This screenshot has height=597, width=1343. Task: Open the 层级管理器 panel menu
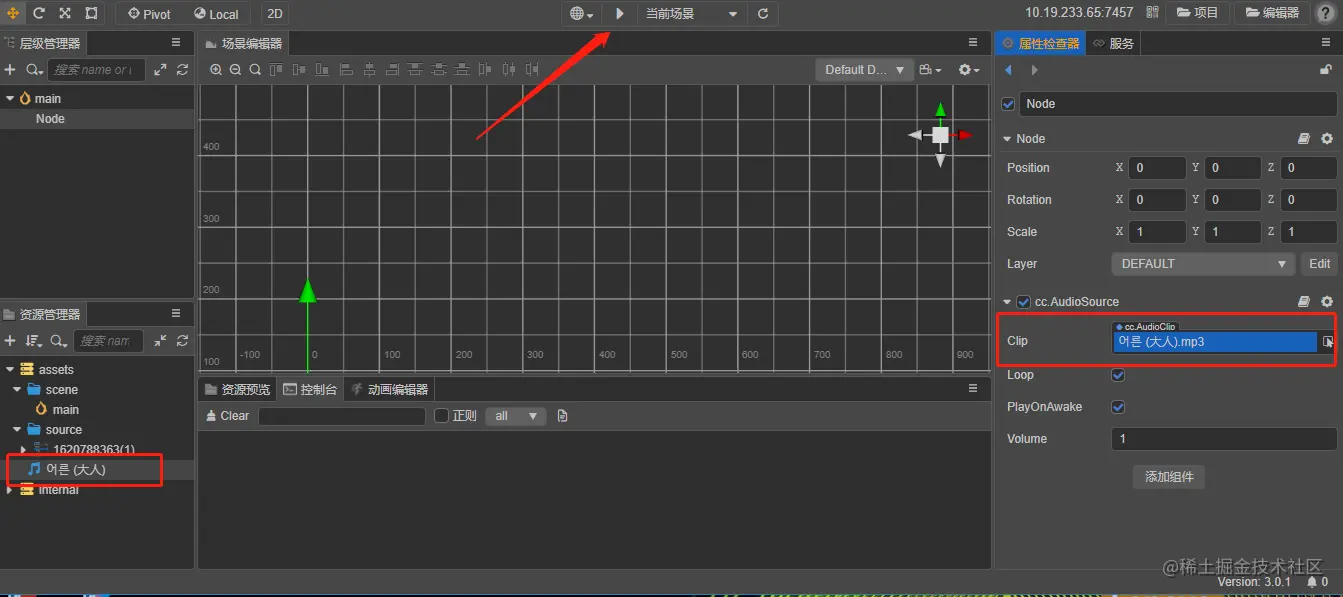click(176, 43)
